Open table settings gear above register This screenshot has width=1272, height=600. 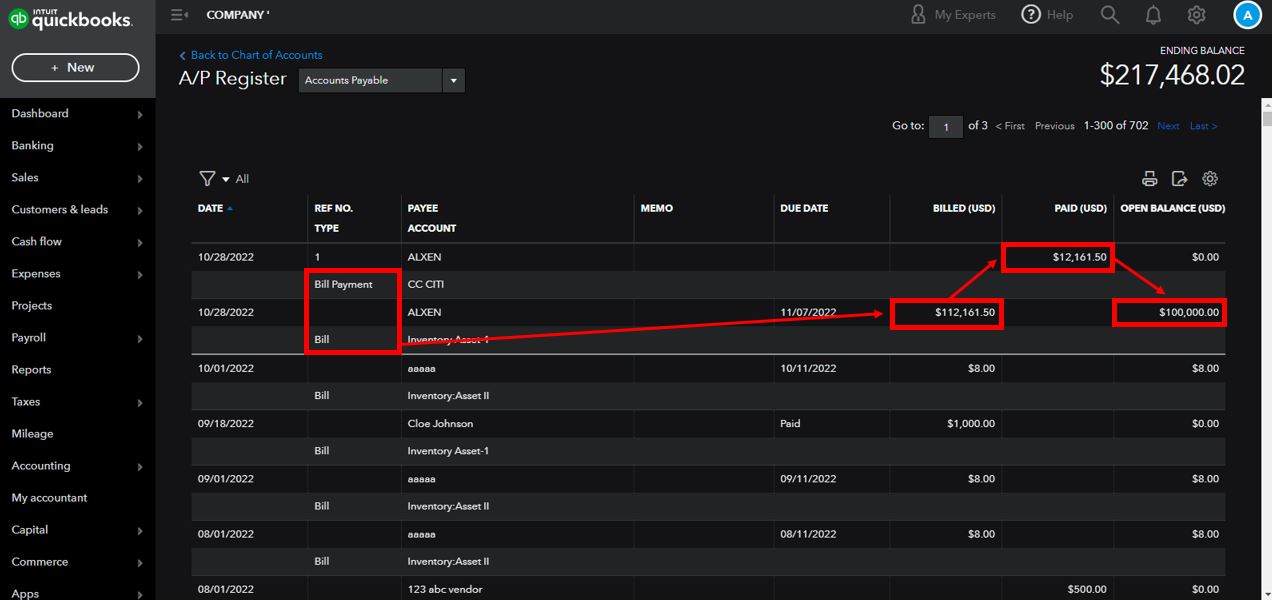point(1210,179)
